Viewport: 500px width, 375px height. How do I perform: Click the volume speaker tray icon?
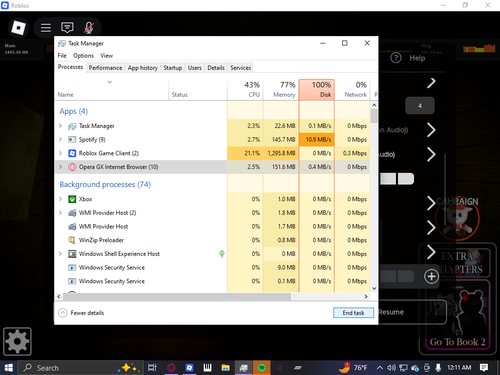(391, 368)
